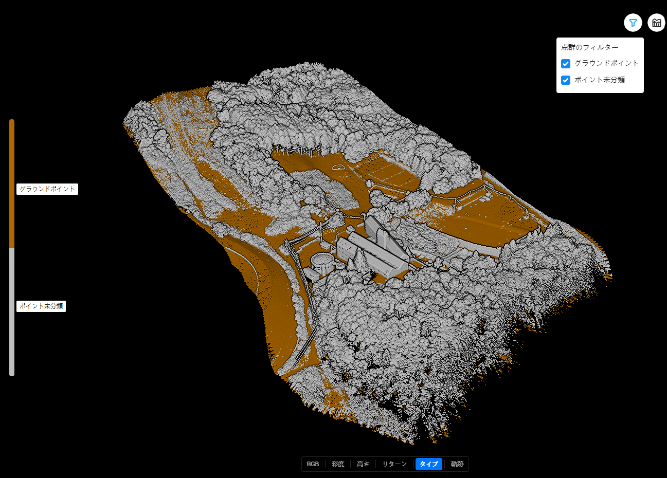Image resolution: width=667 pixels, height=478 pixels.
Task: Click the funnel filter icon
Action: pyautogui.click(x=633, y=22)
